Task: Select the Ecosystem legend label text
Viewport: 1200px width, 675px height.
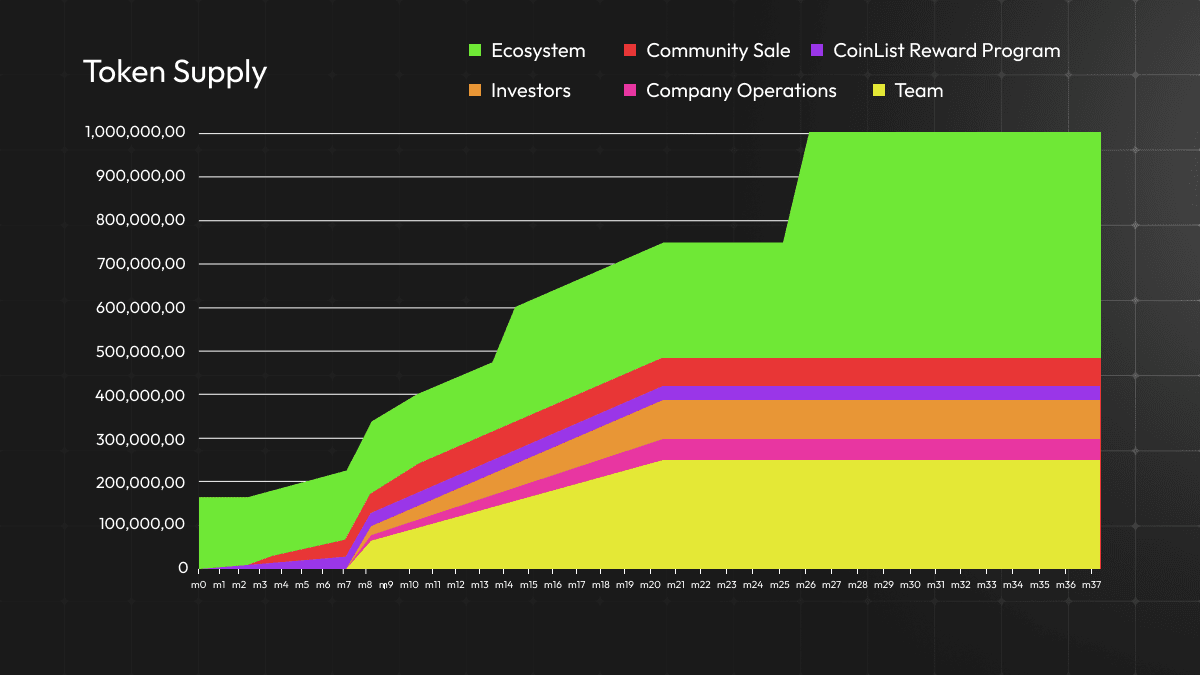Action: pos(538,50)
